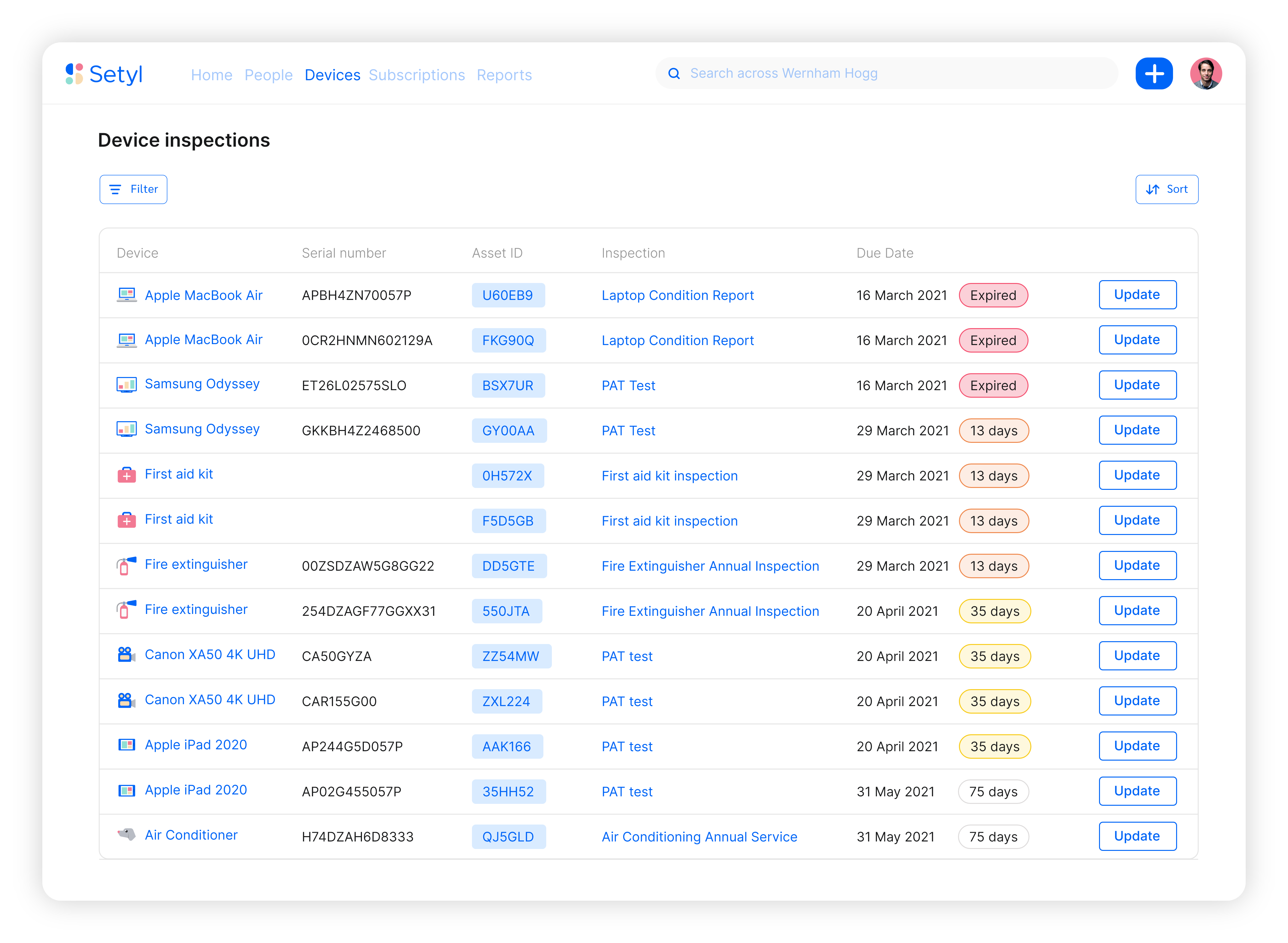Click the first aid kit icon for 0H572X
The image size is (1288, 943).
[x=126, y=475]
